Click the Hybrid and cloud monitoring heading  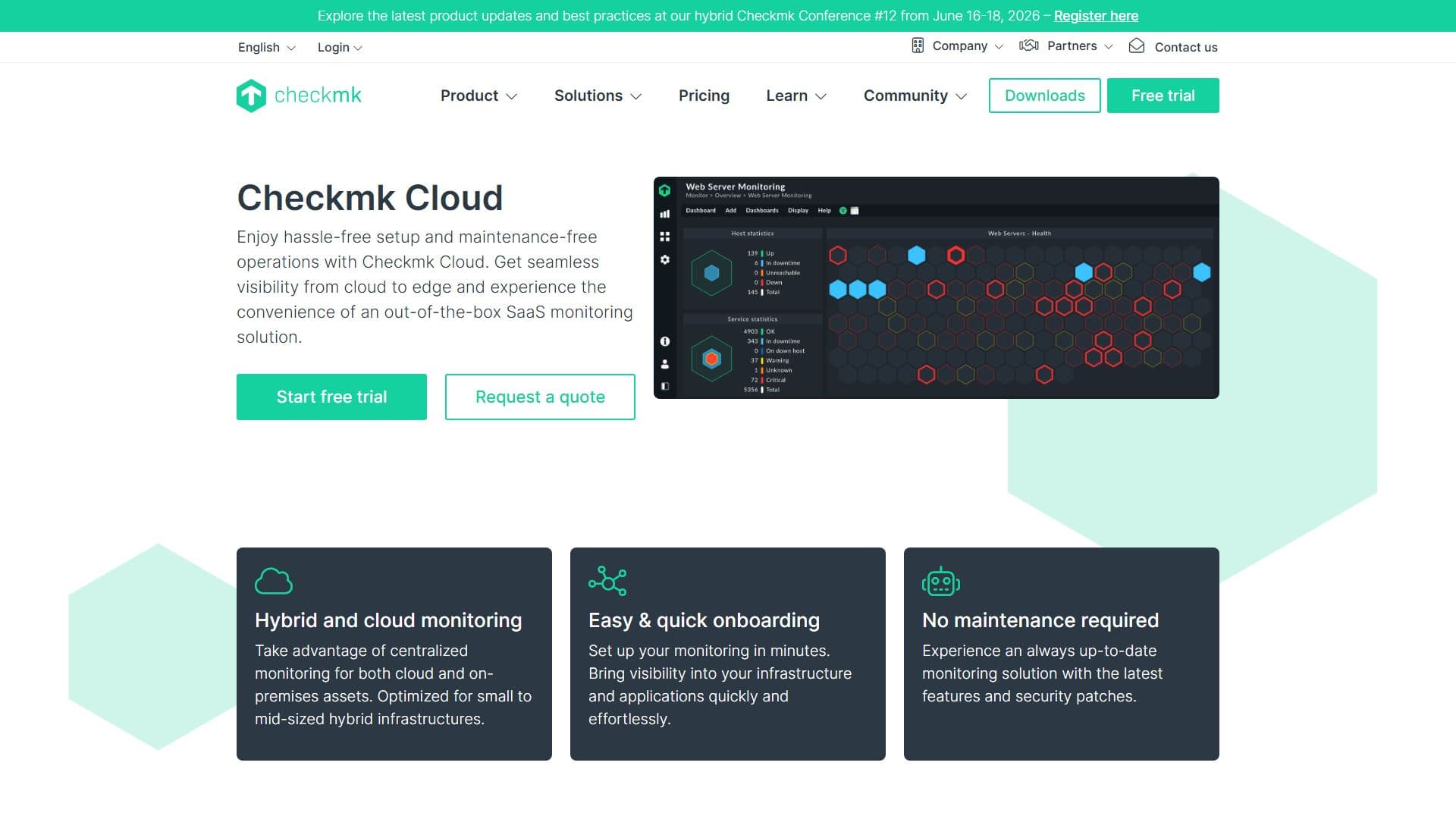388,620
